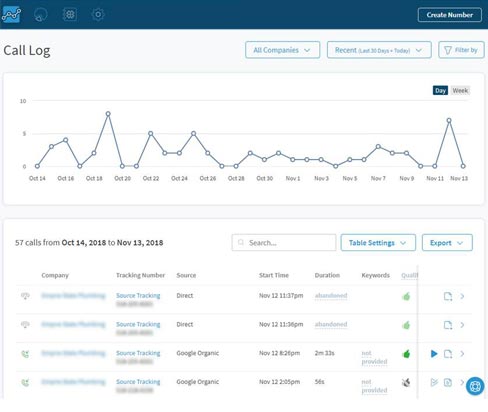Open Source Tracking link for Nov 12 11:37pm call
The width and height of the screenshot is (488, 412).
point(138,296)
